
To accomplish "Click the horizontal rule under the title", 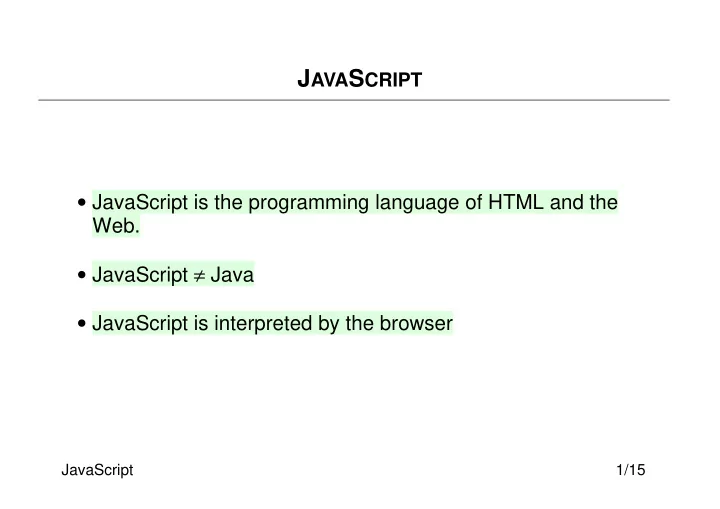I will click(x=354, y=100).
